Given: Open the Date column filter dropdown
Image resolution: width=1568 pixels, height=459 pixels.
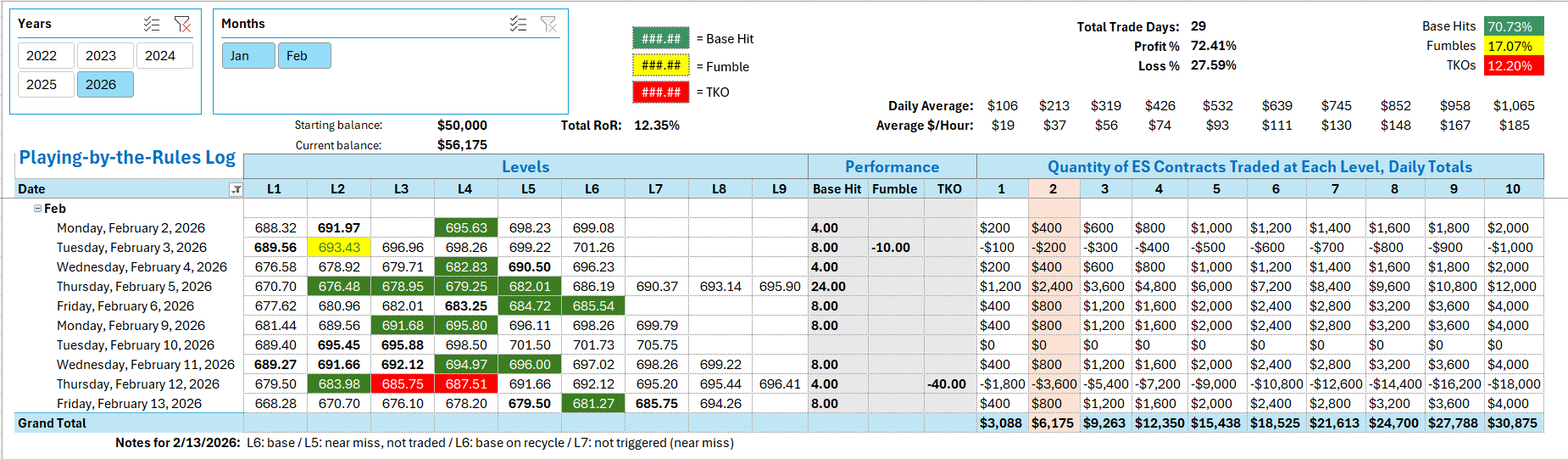Looking at the screenshot, I should (236, 190).
